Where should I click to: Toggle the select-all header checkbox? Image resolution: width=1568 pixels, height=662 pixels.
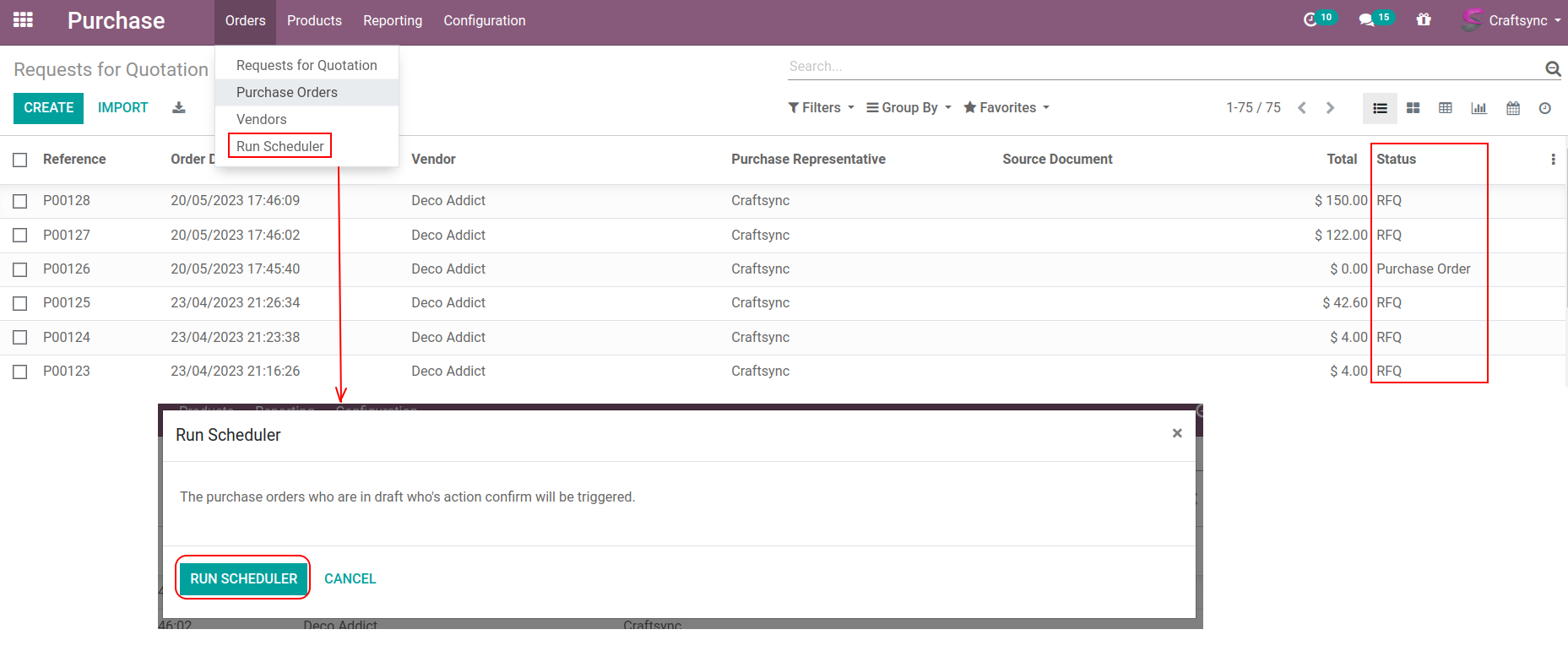[x=20, y=160]
